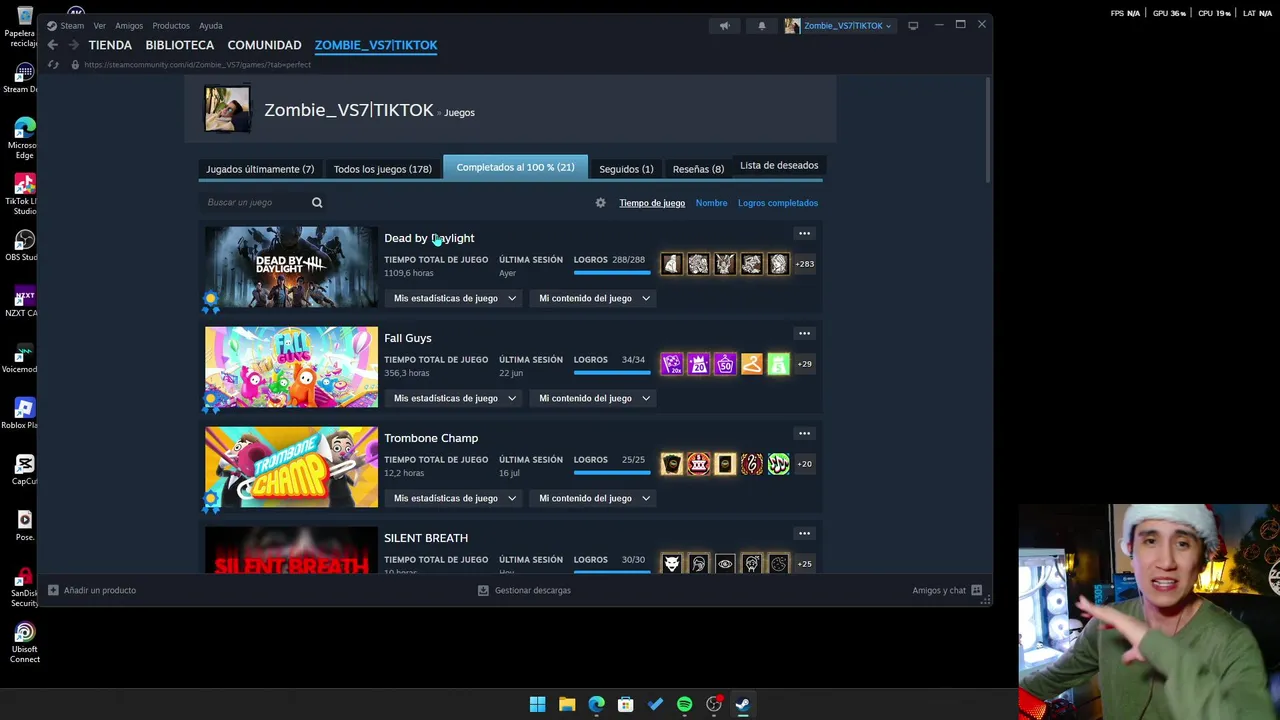The width and height of the screenshot is (1280, 720).
Task: Open the Ayuda menu
Action: click(x=210, y=26)
